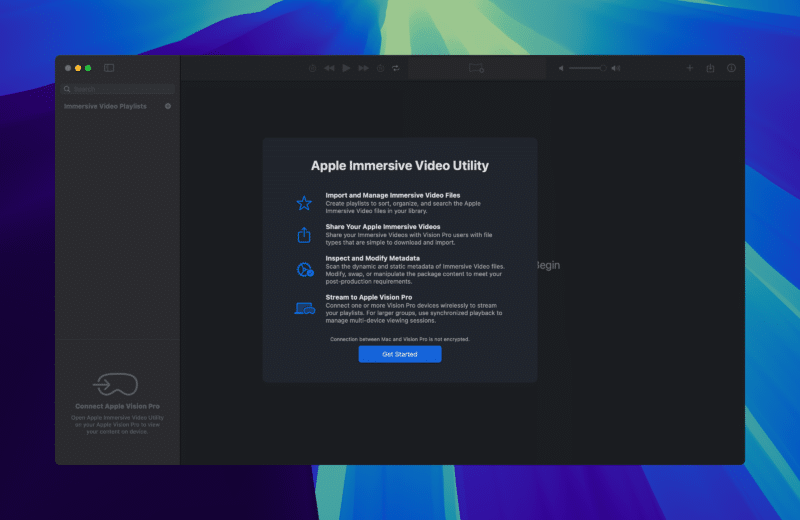Click 'Inspect and Modify Metadata' heading

(372, 258)
